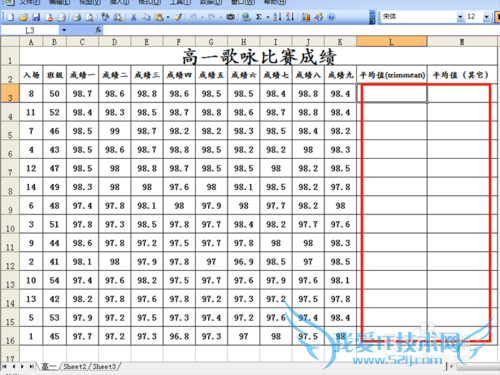Jump to first sheet tab arrow
The height and width of the screenshot is (375, 500).
point(5,367)
